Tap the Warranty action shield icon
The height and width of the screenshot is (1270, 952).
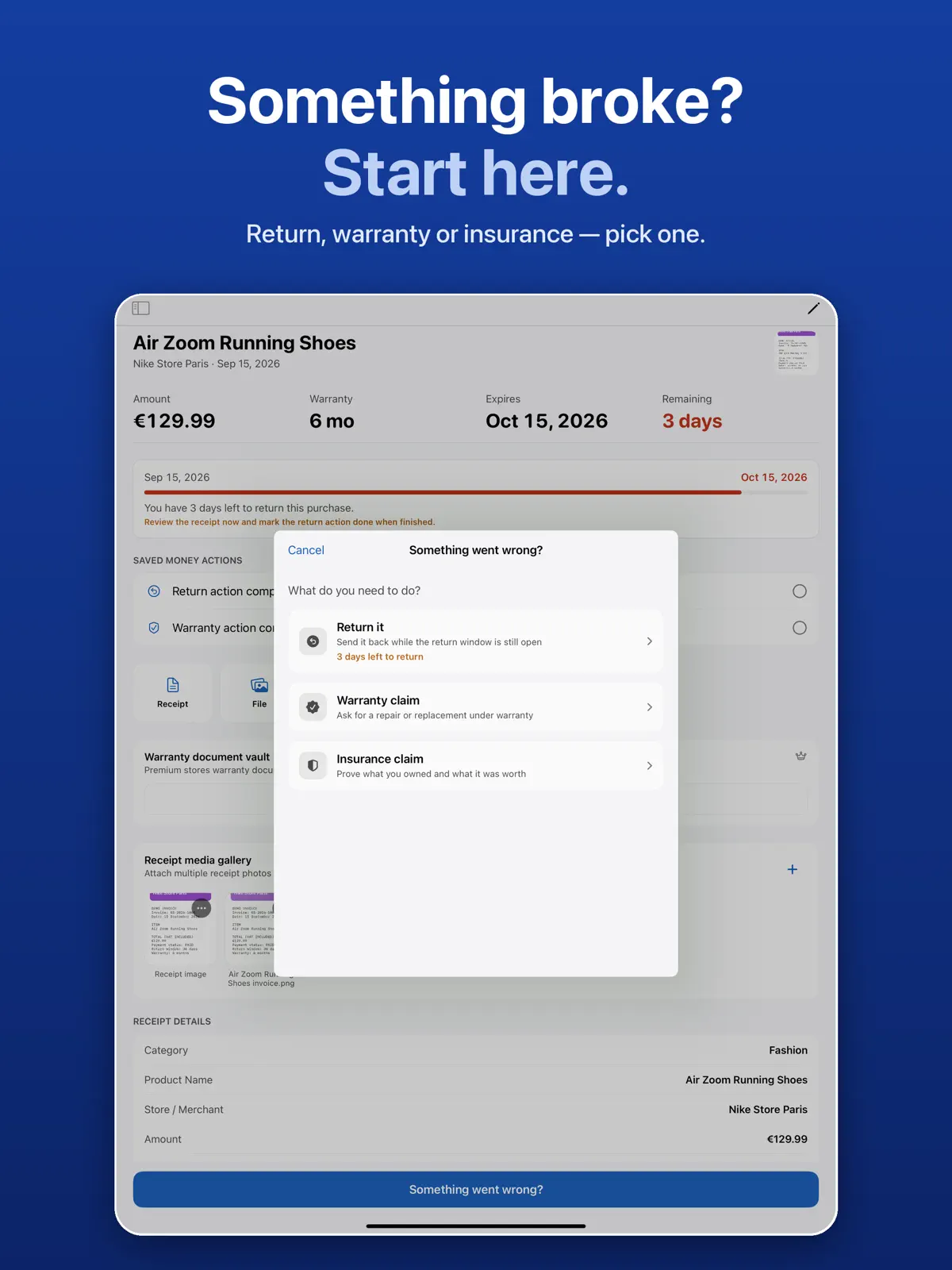point(154,628)
